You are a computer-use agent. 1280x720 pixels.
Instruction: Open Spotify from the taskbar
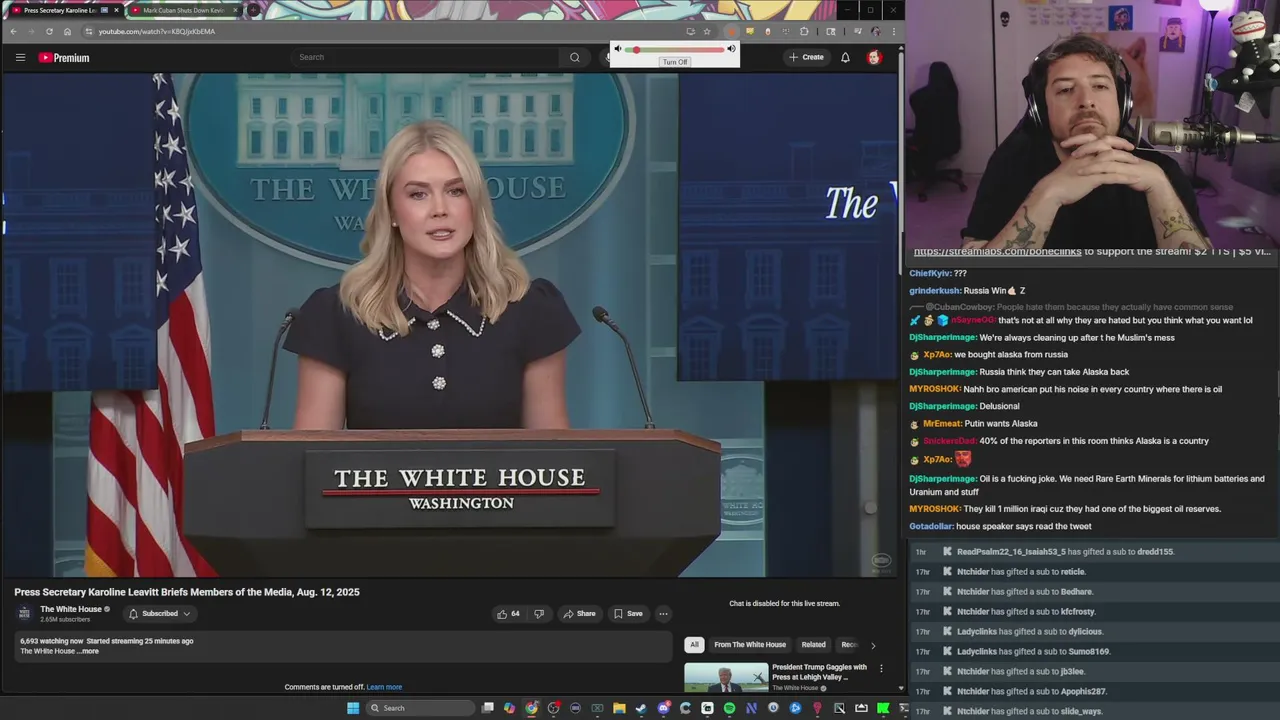[x=729, y=708]
